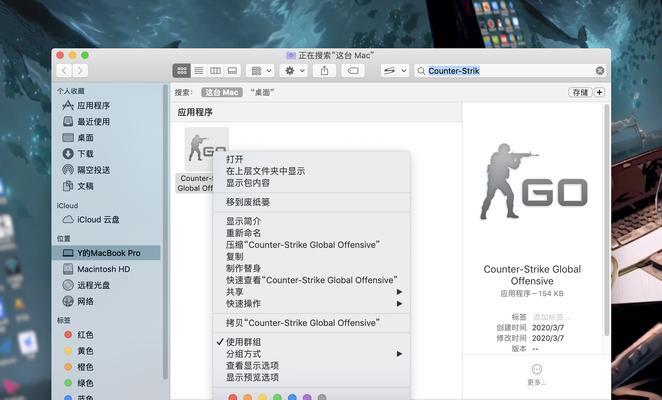This screenshot has height=400, width=662.
Task: Select Y的MacBook Pro in the sidebar
Action: 106,253
